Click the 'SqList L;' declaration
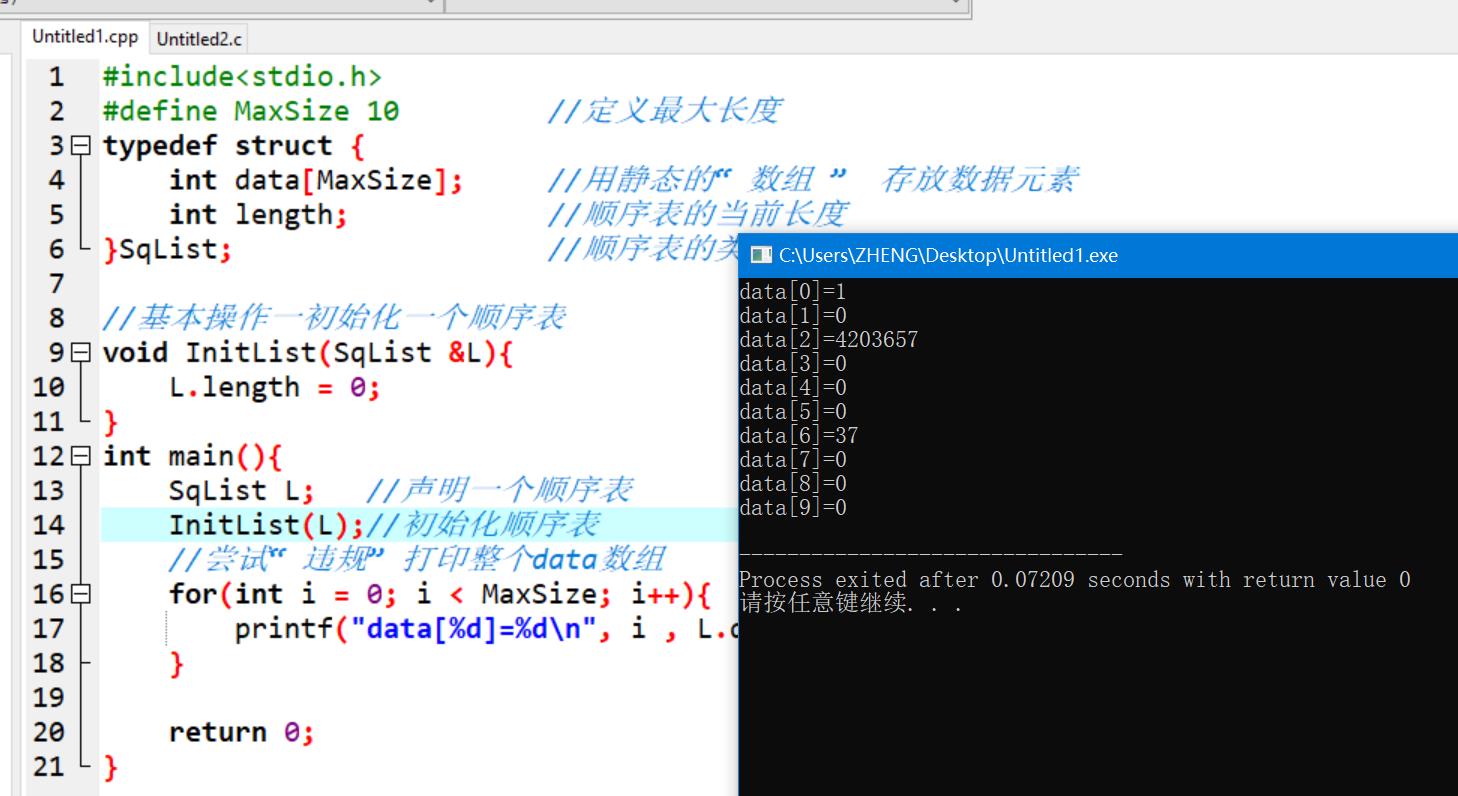Image resolution: width=1458 pixels, height=796 pixels. [x=242, y=491]
